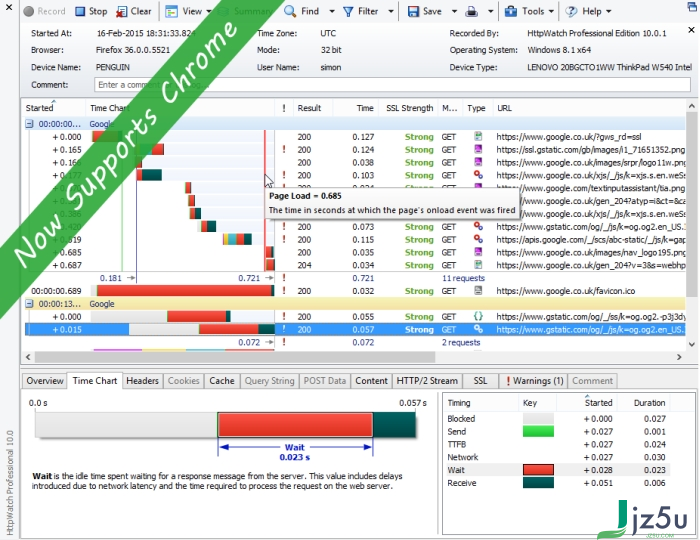
Task: Open the Save dropdown arrow
Action: 454,11
